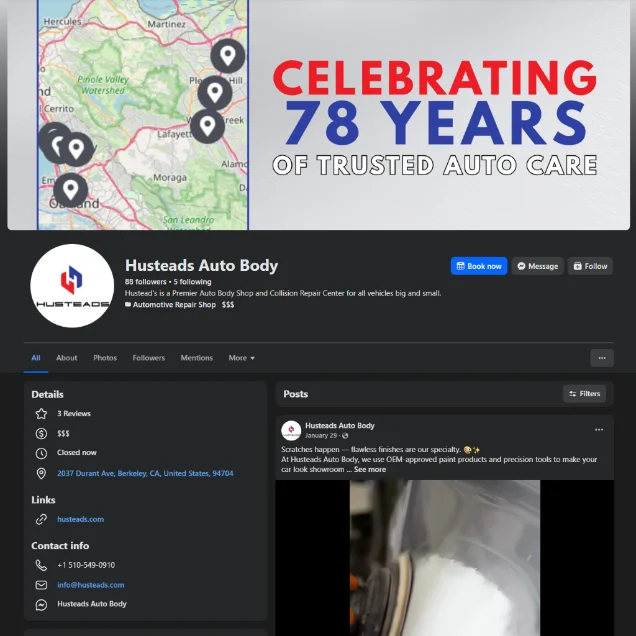Click the star icon beside 3 Reviews
The width and height of the screenshot is (636, 636).
point(41,414)
